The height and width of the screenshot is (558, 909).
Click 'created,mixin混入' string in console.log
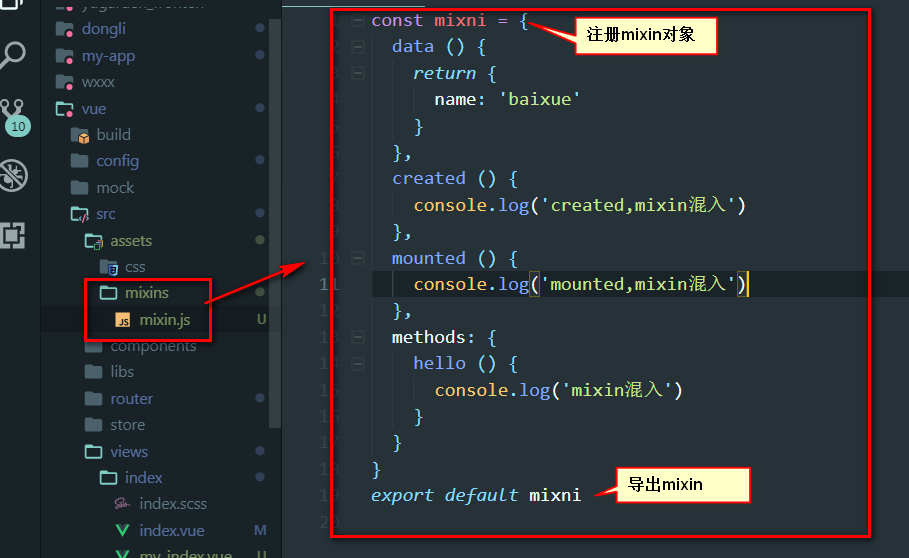coord(637,205)
